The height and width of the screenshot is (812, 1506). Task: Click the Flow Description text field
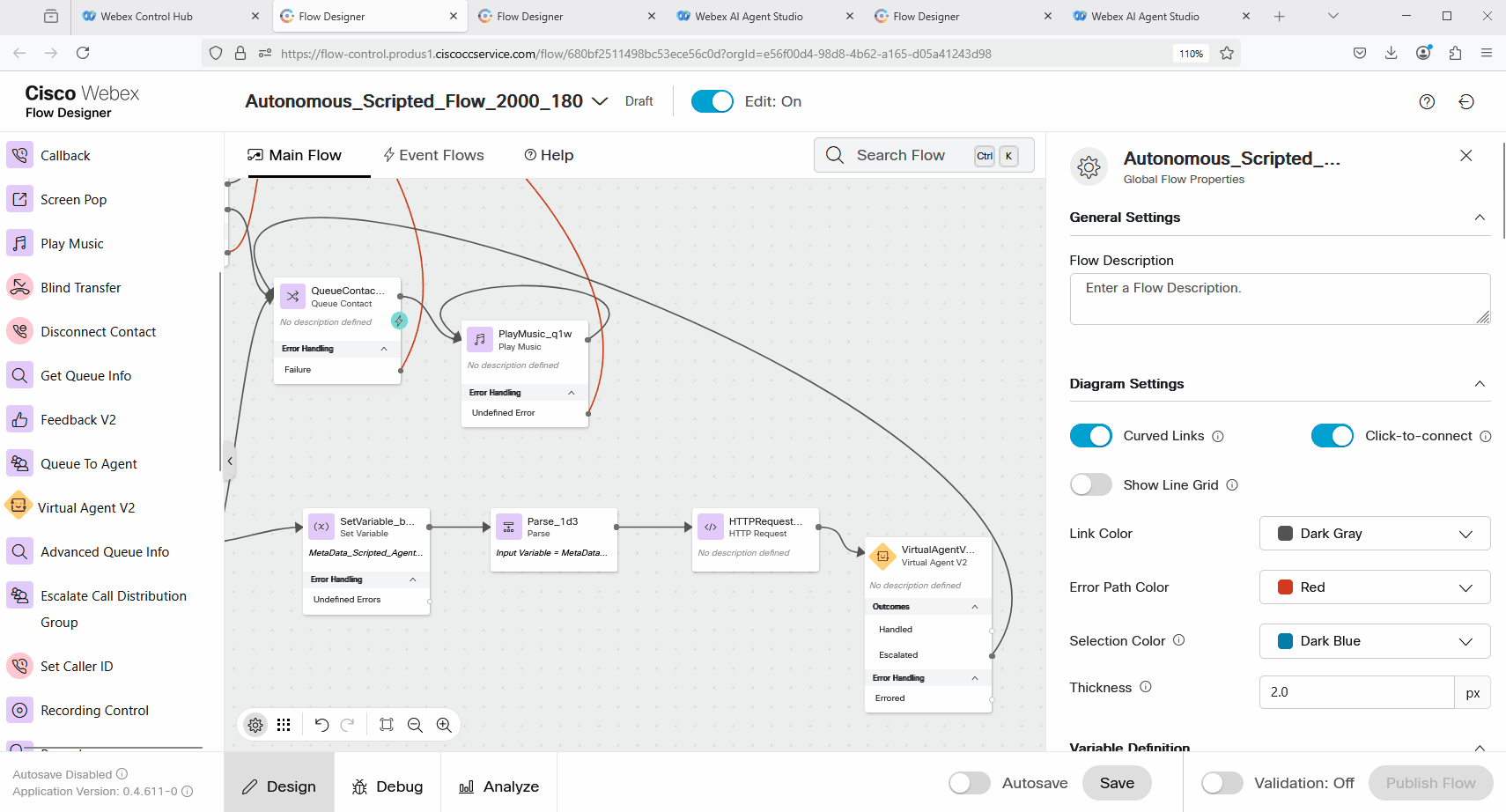click(x=1279, y=299)
